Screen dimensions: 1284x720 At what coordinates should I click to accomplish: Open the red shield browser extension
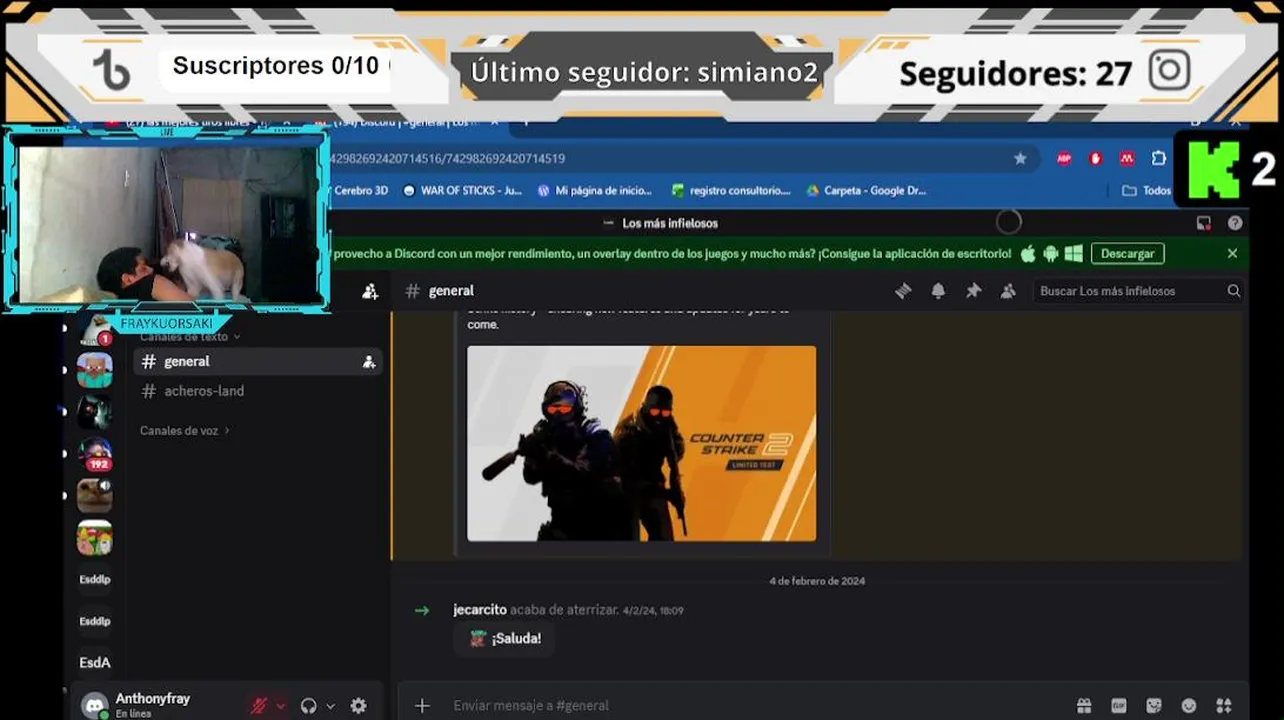tap(1096, 158)
